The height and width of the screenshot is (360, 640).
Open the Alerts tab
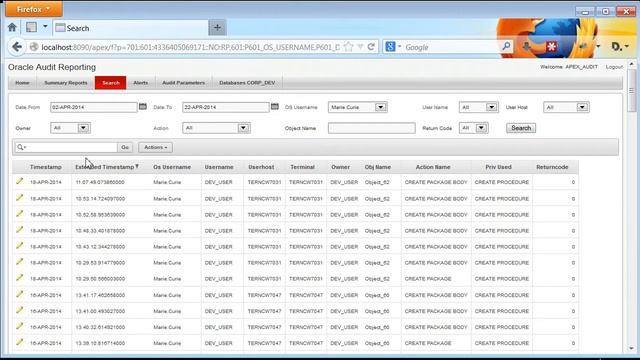(x=140, y=82)
